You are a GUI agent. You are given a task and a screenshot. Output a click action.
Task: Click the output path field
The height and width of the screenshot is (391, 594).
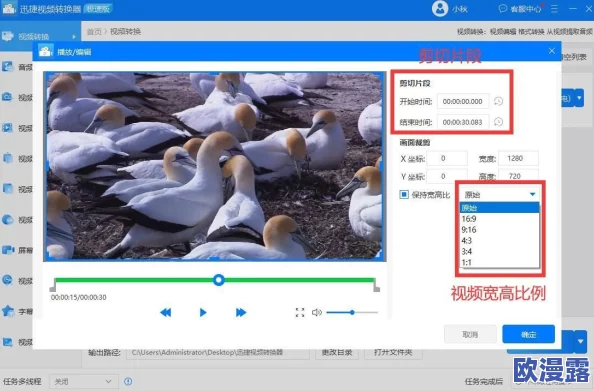[x=218, y=353]
